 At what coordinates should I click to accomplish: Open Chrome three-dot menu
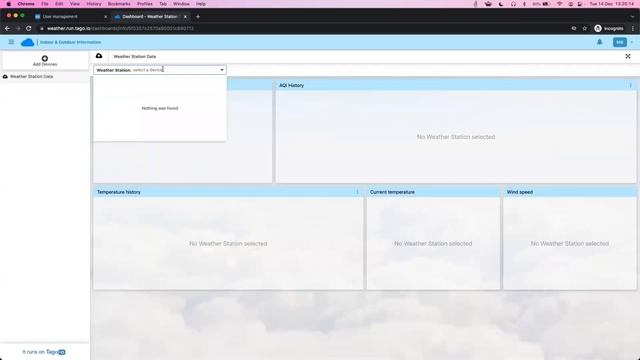coord(633,28)
